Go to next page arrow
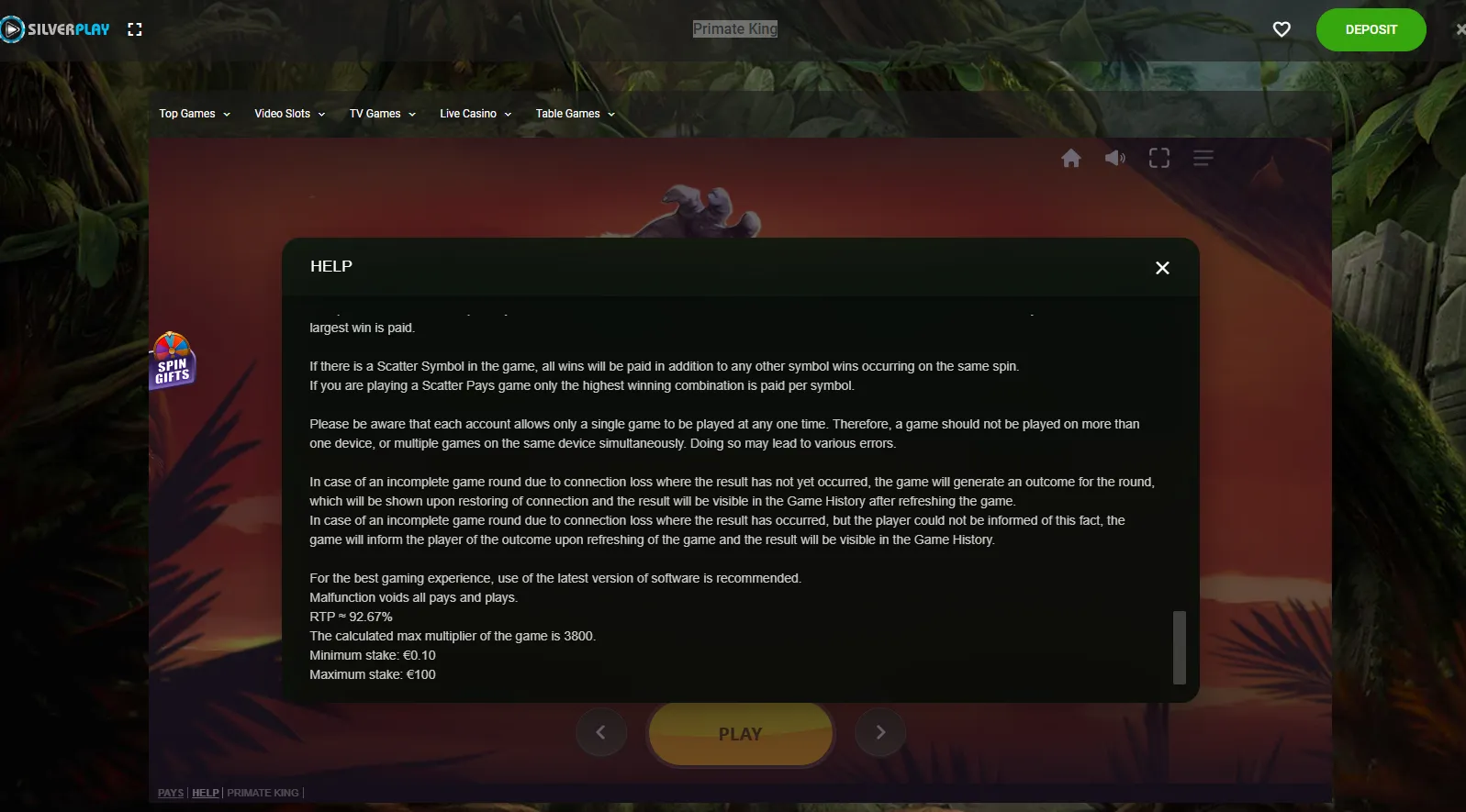This screenshot has width=1466, height=812. click(880, 732)
